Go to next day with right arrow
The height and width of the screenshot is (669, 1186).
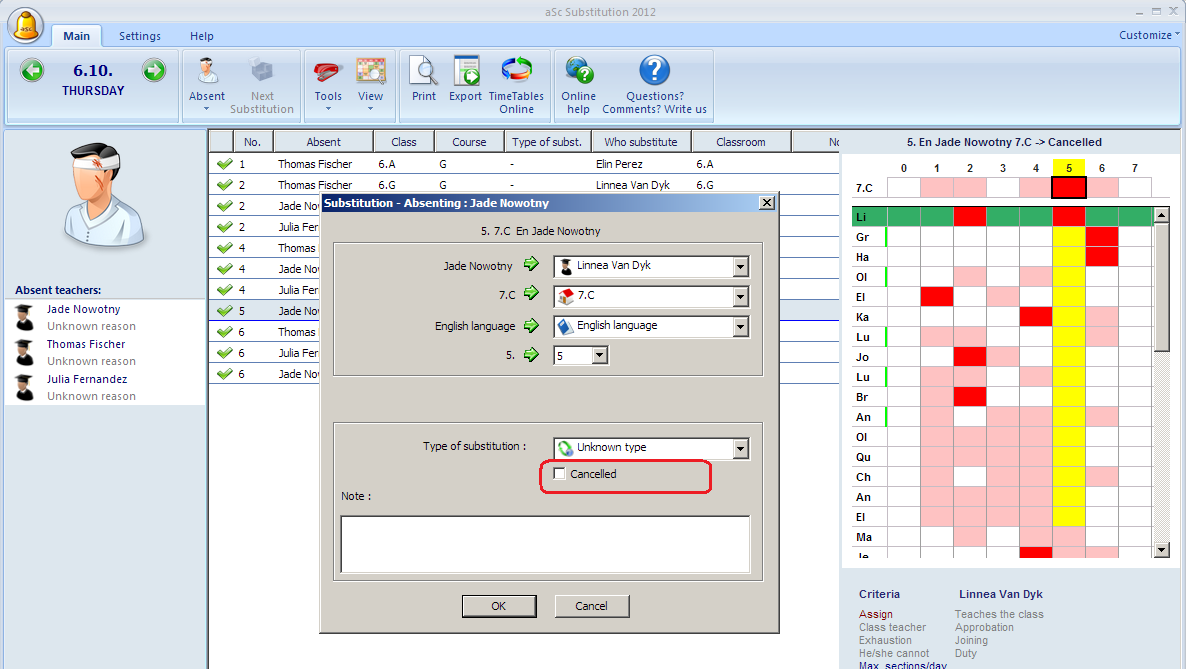pos(154,70)
